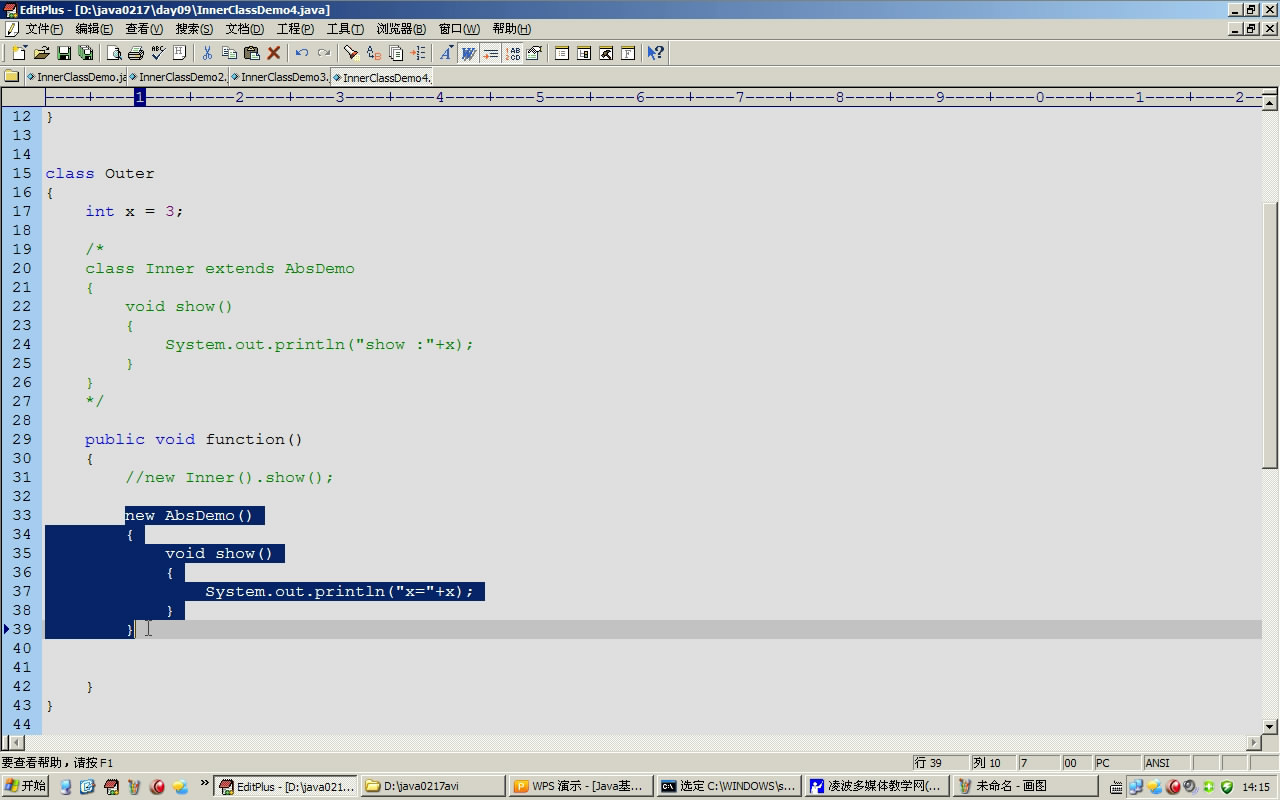Click the red Delete X icon
The width and height of the screenshot is (1280, 800).
(273, 53)
